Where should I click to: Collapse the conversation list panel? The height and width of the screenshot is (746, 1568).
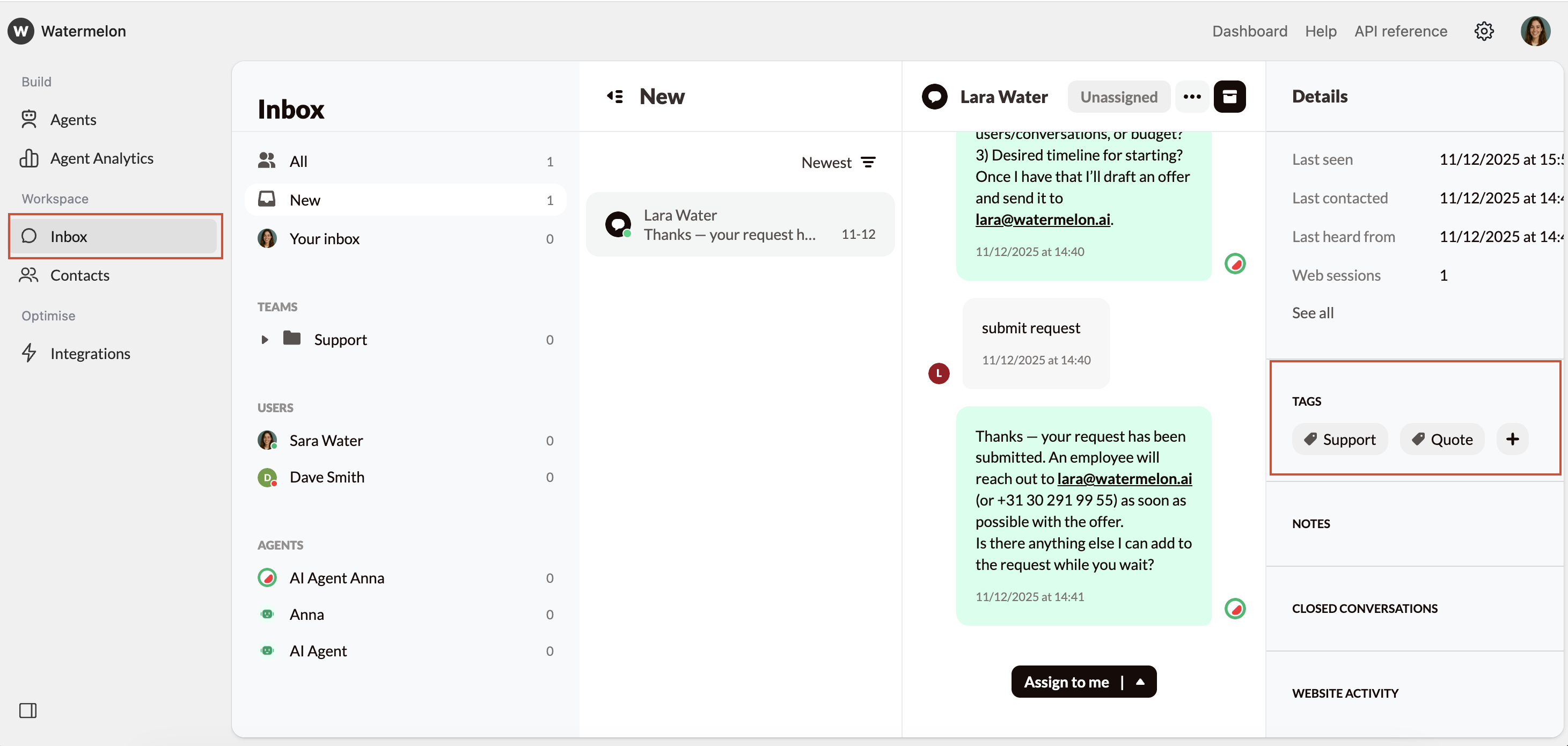tap(616, 96)
